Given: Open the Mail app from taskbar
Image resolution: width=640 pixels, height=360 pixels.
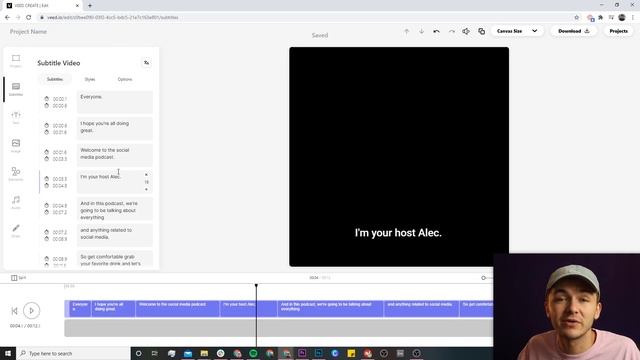Looking at the screenshot, I should point(188,353).
